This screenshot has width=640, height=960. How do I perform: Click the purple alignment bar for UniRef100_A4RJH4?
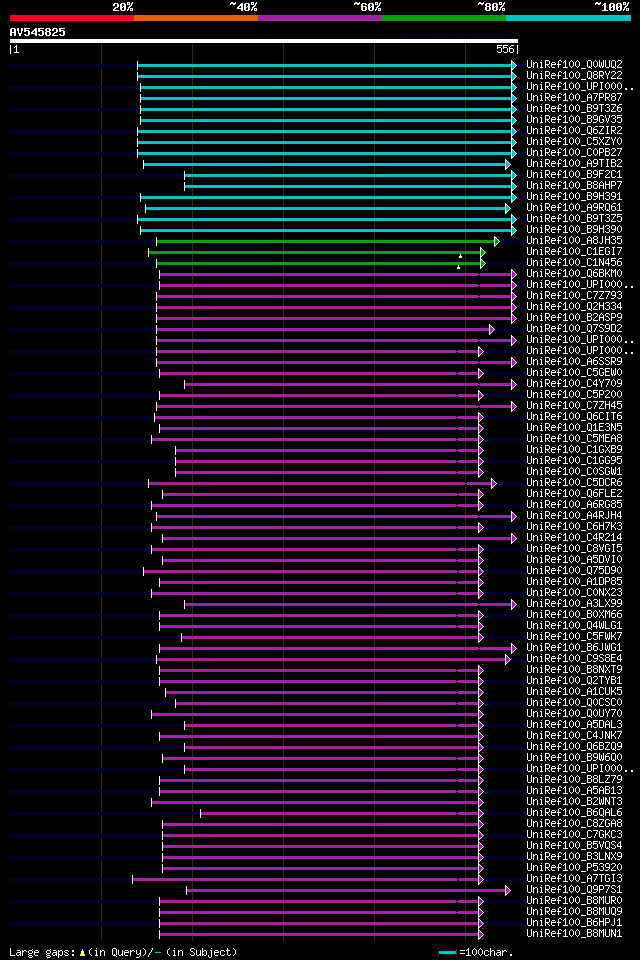(x=336, y=516)
